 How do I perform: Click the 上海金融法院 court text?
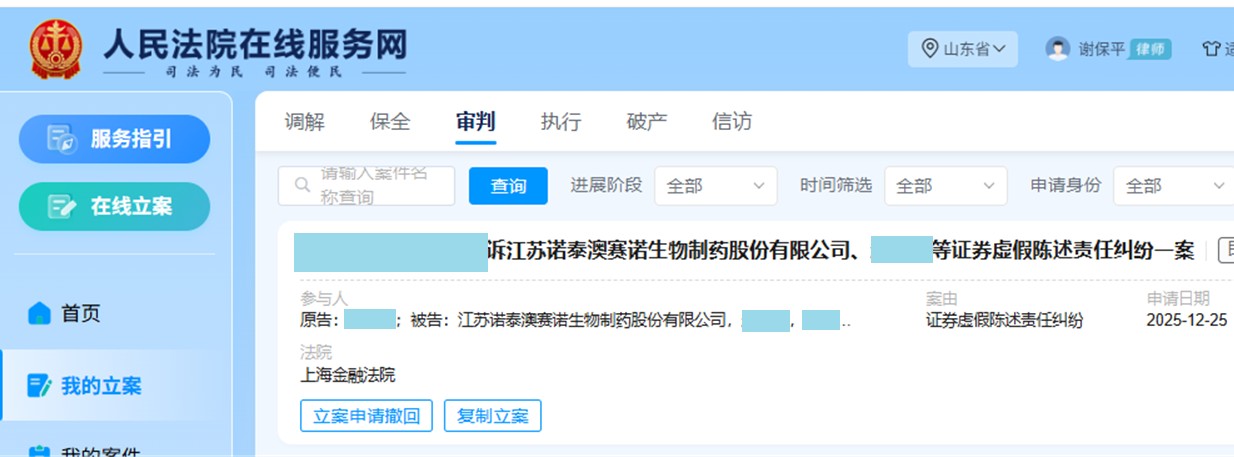coord(348,375)
